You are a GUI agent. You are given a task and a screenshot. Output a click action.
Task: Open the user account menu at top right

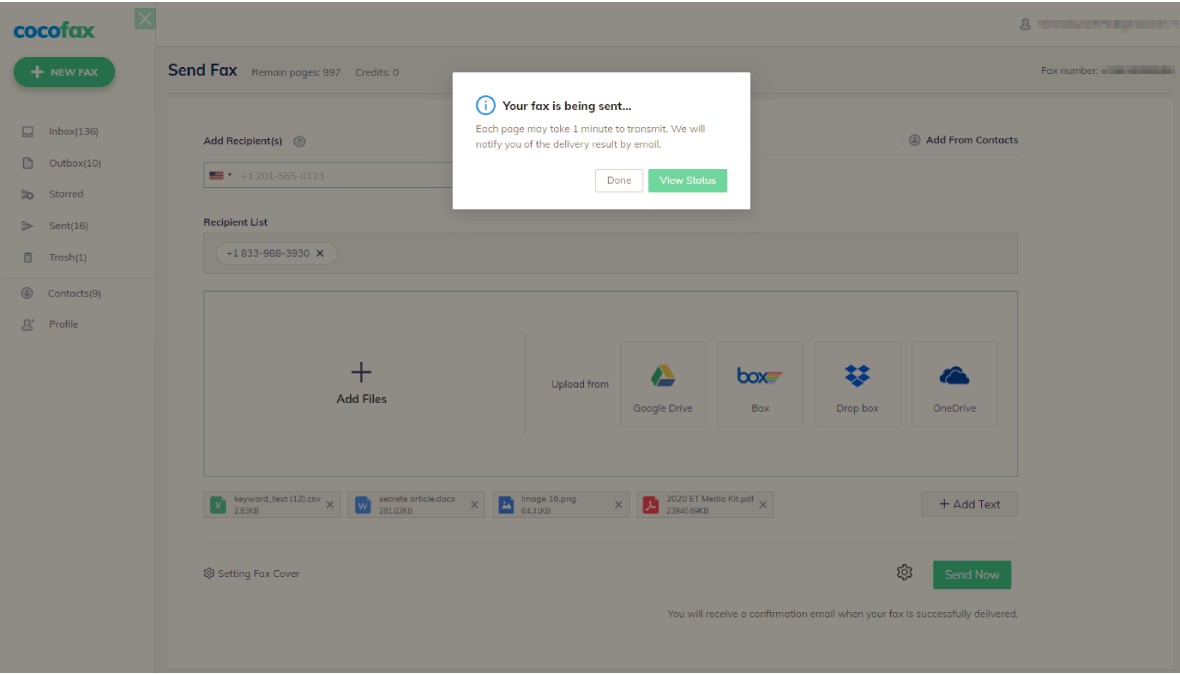1098,24
